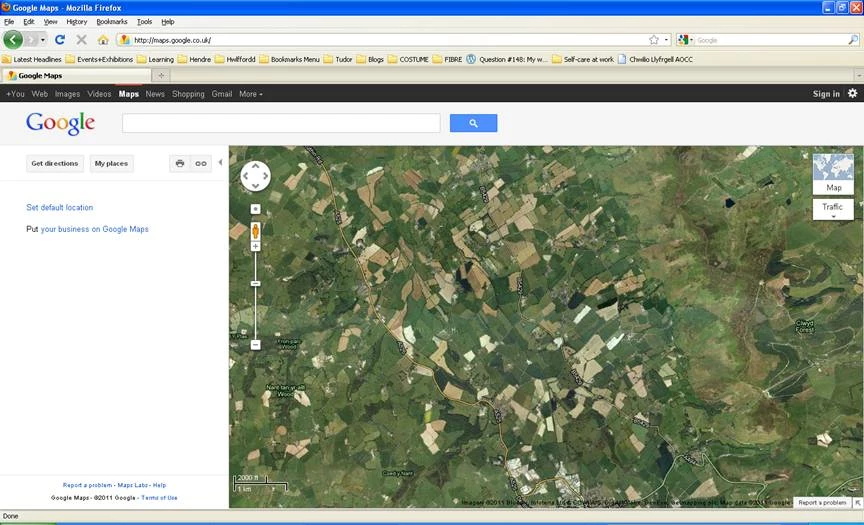This screenshot has height=525, width=864.
Task: Click the zoom out minus button
Action: (255, 344)
